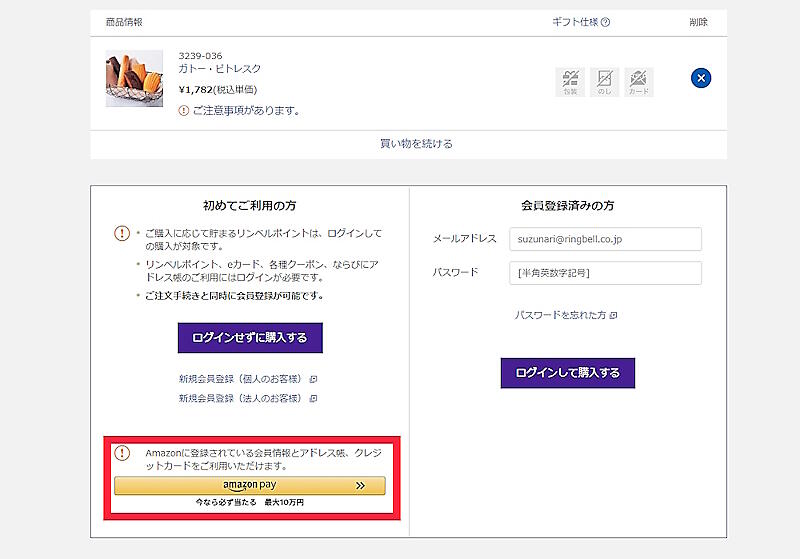Open 新規会員登録（法人のお客様） link
Viewport: 800px width, 559px height.
241,398
